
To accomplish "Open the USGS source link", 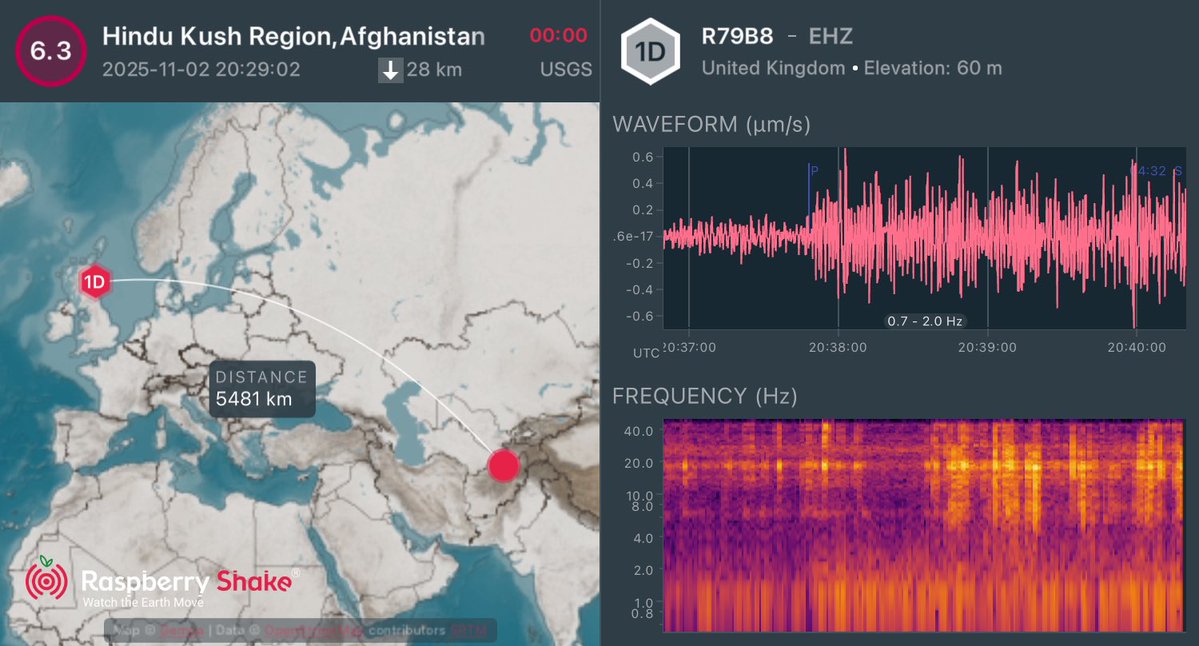I will pos(567,70).
